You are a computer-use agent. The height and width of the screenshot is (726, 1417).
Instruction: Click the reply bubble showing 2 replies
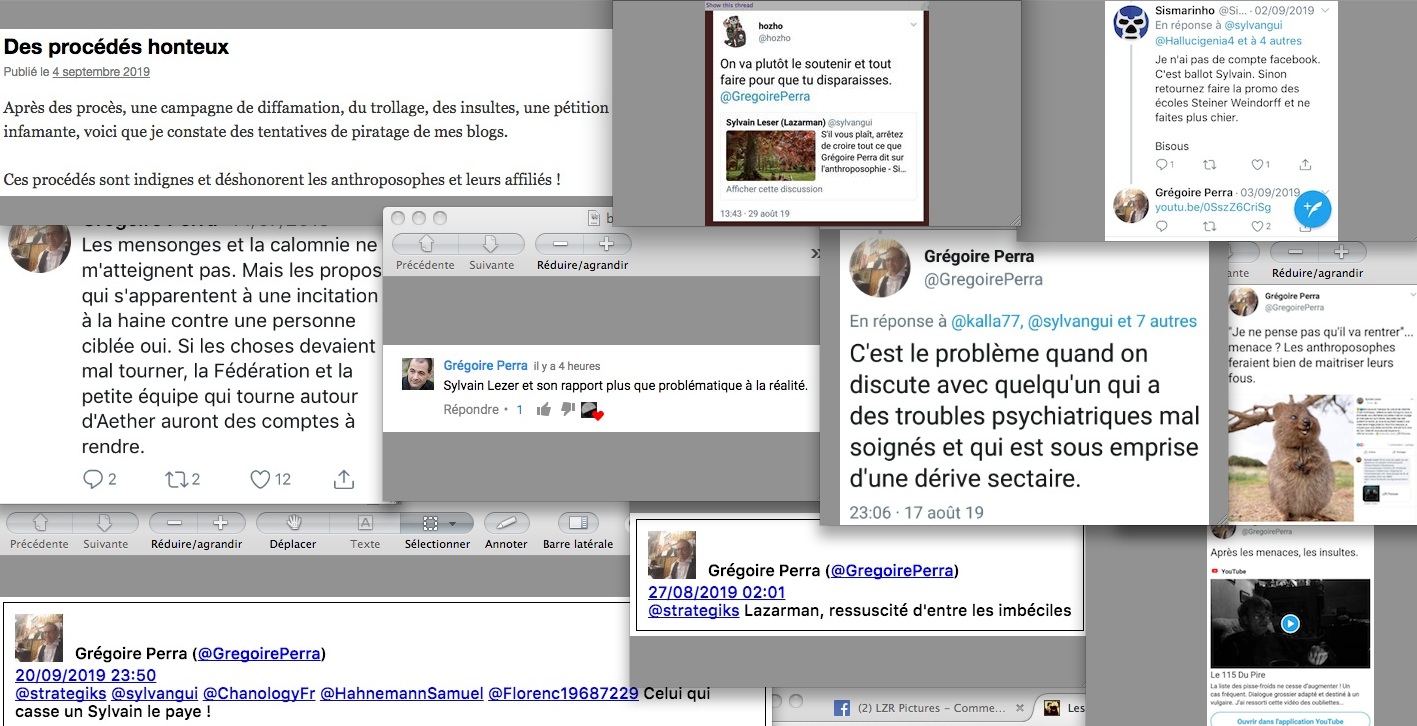[94, 479]
